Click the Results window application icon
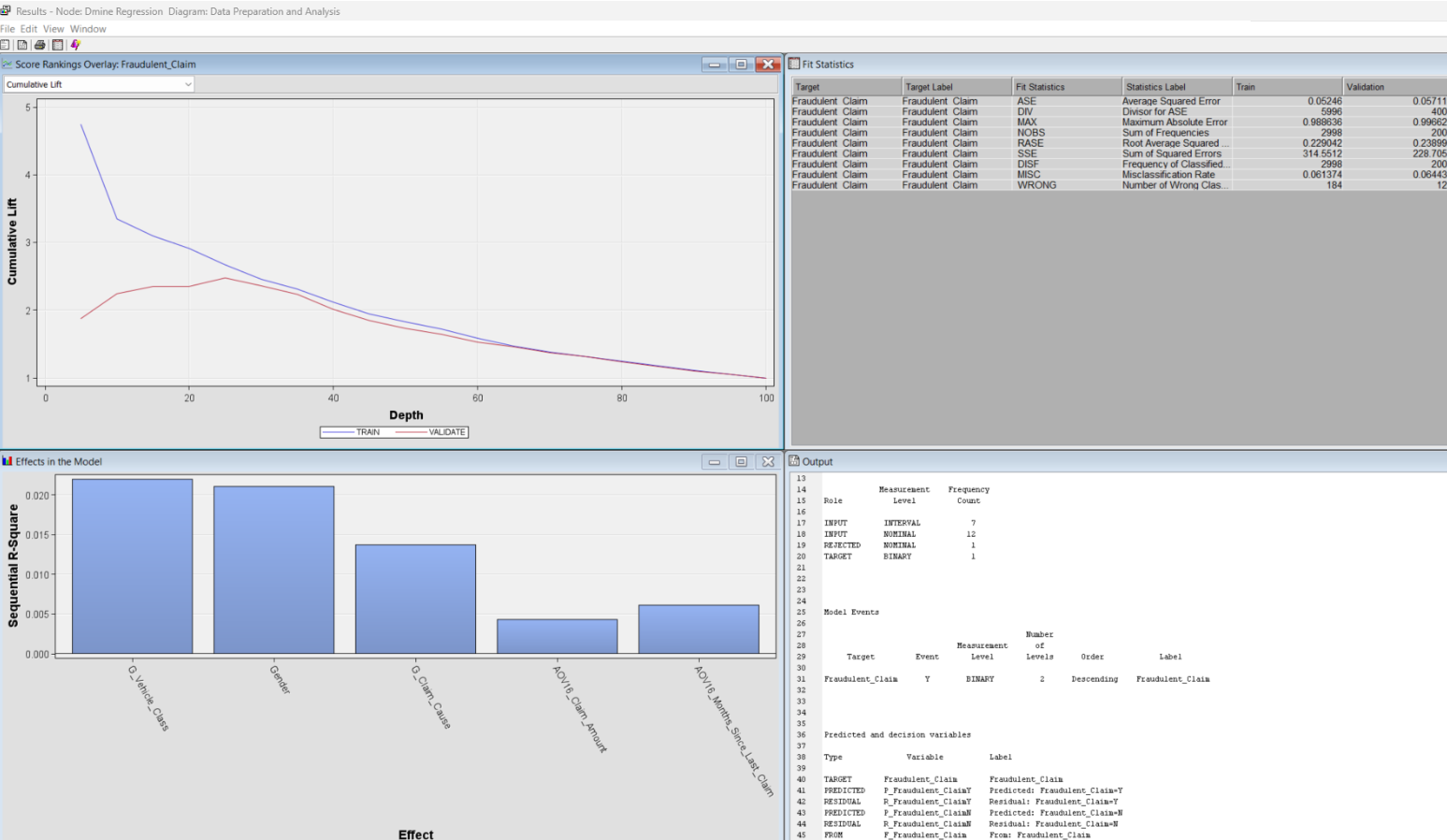The width and height of the screenshot is (1447, 840). 6,11
